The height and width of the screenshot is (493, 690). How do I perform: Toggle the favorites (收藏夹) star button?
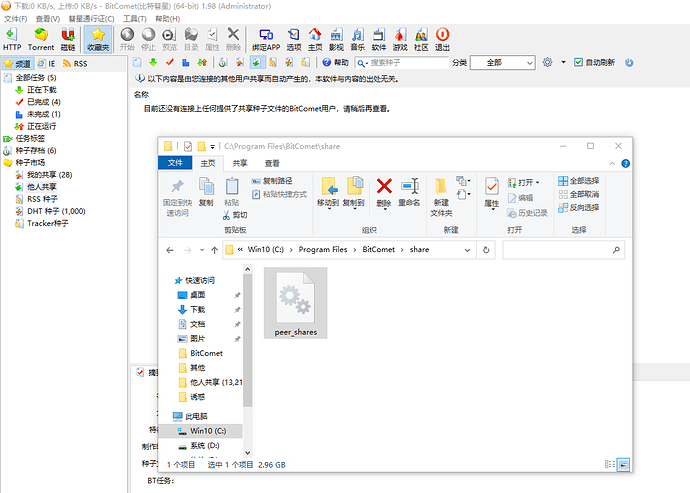pos(98,39)
